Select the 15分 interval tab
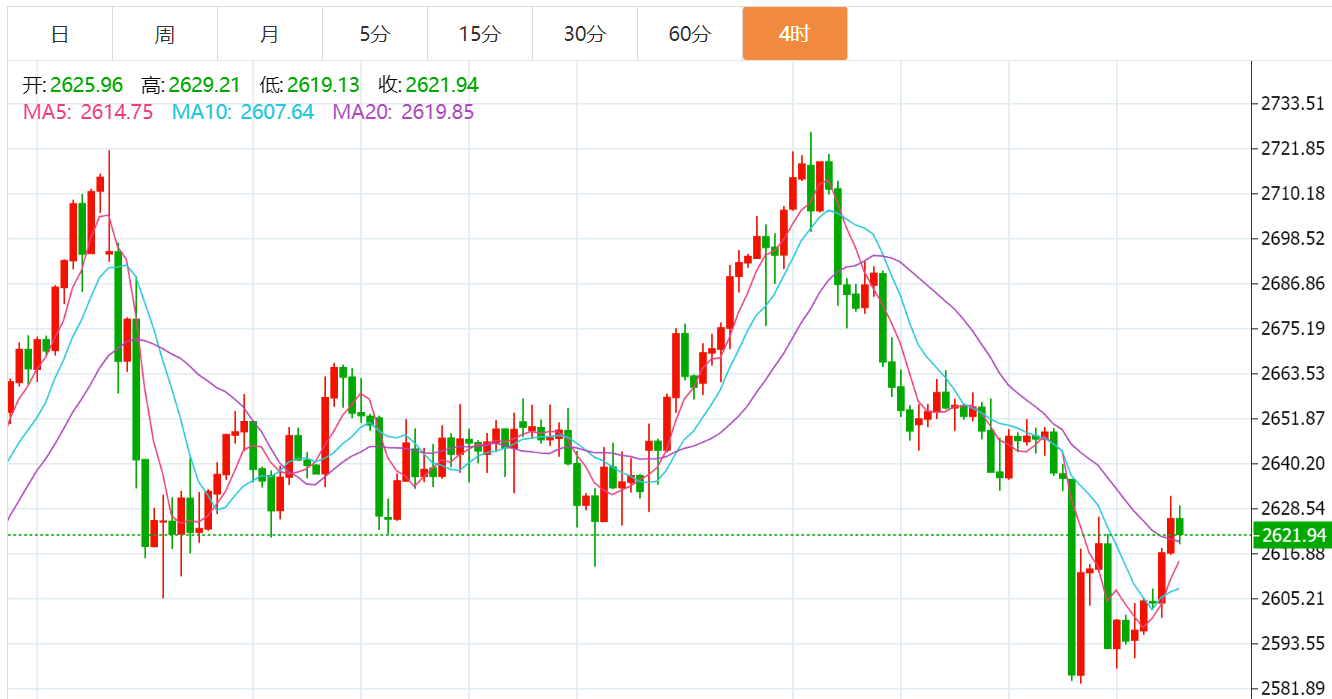1332x699 pixels. coord(480,34)
